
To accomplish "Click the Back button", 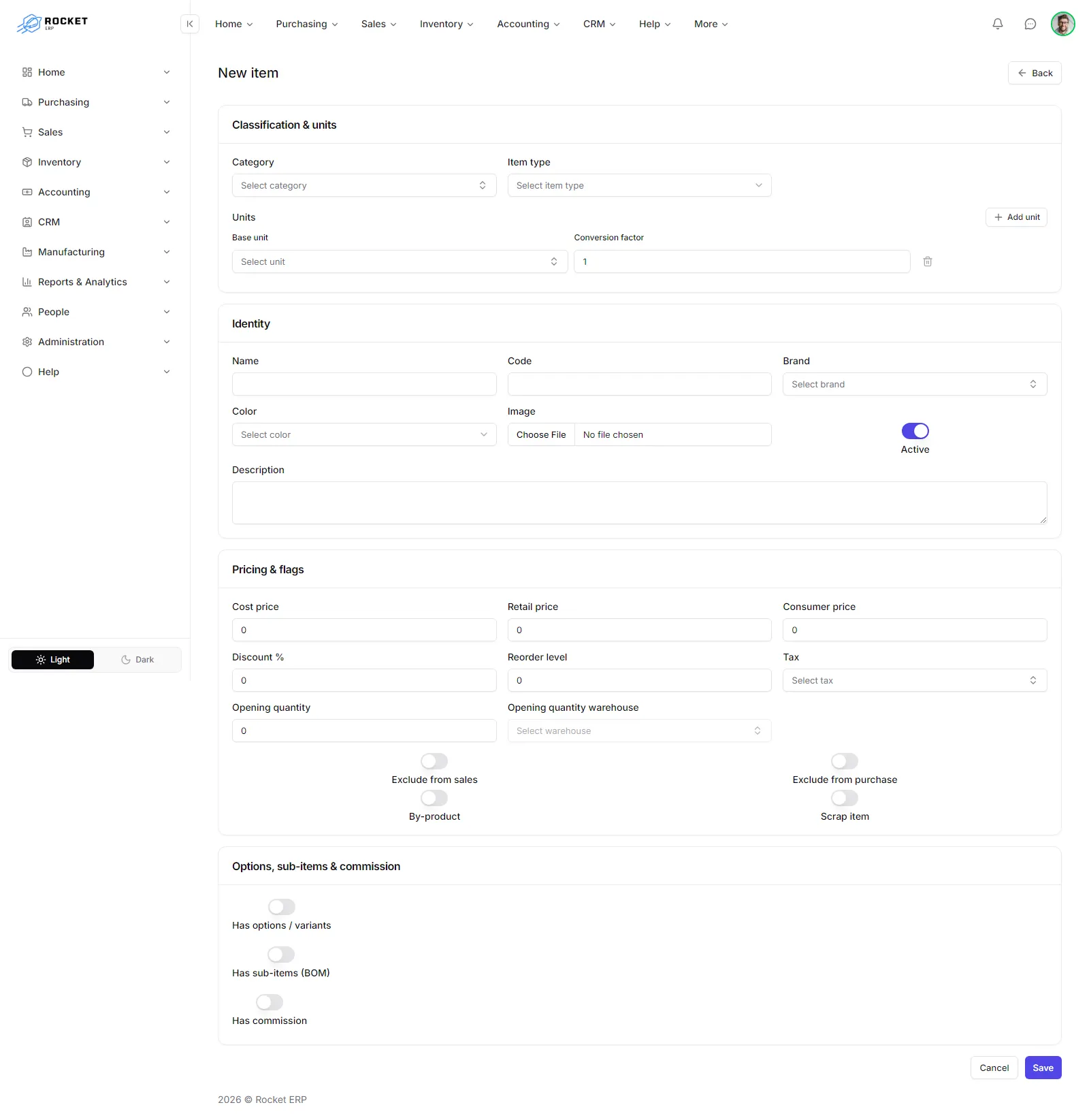I will coord(1035,73).
